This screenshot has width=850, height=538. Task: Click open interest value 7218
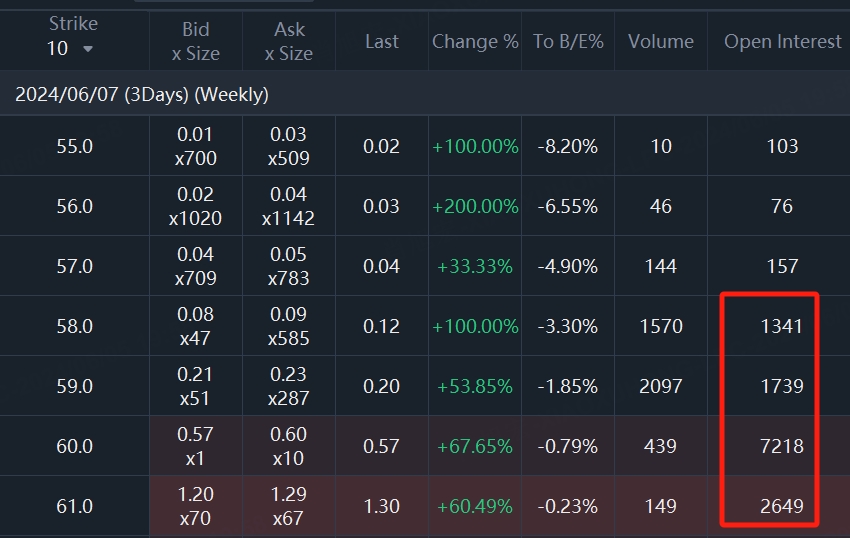(x=782, y=446)
